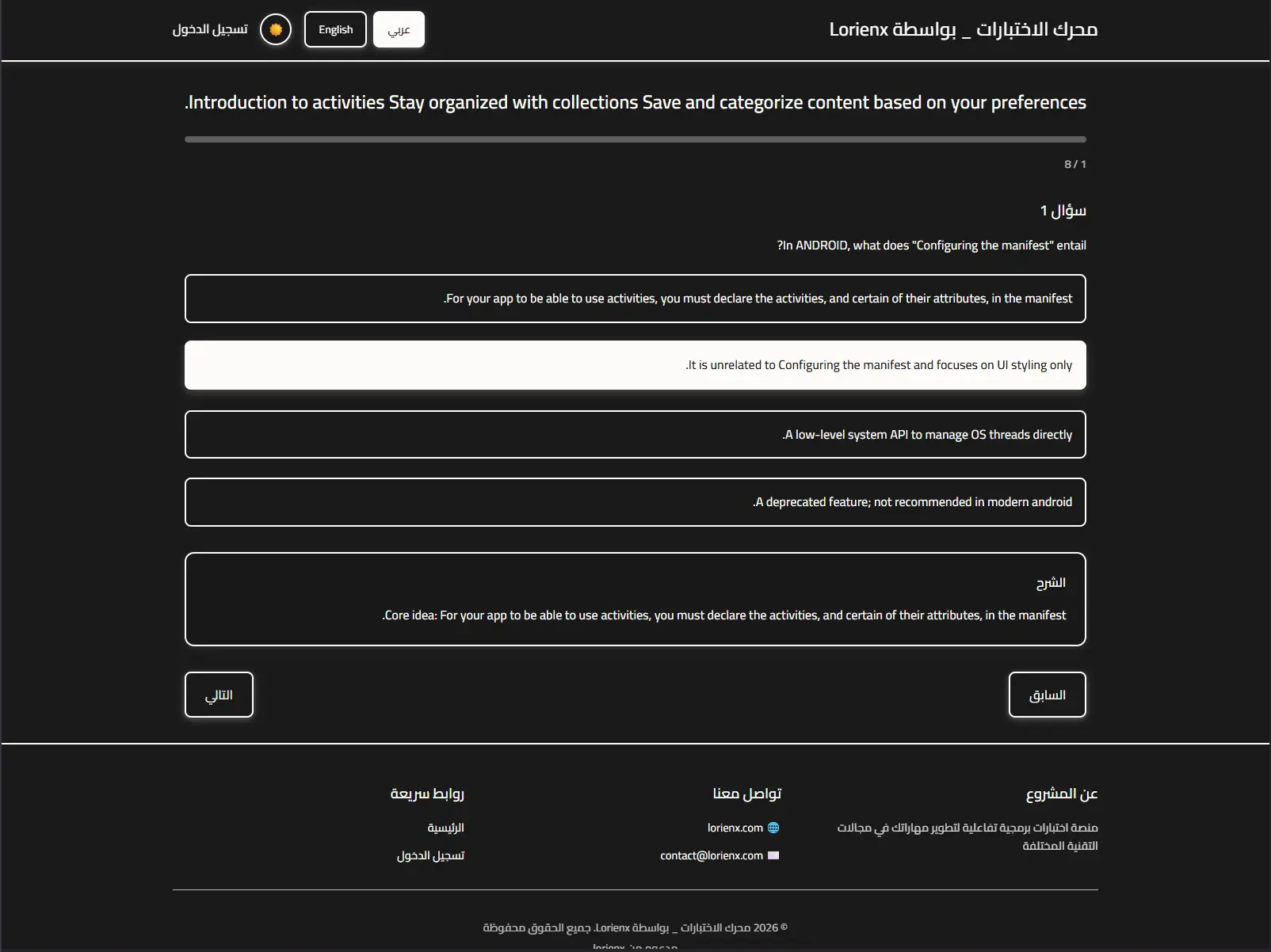Switch the interface language to English

335,29
